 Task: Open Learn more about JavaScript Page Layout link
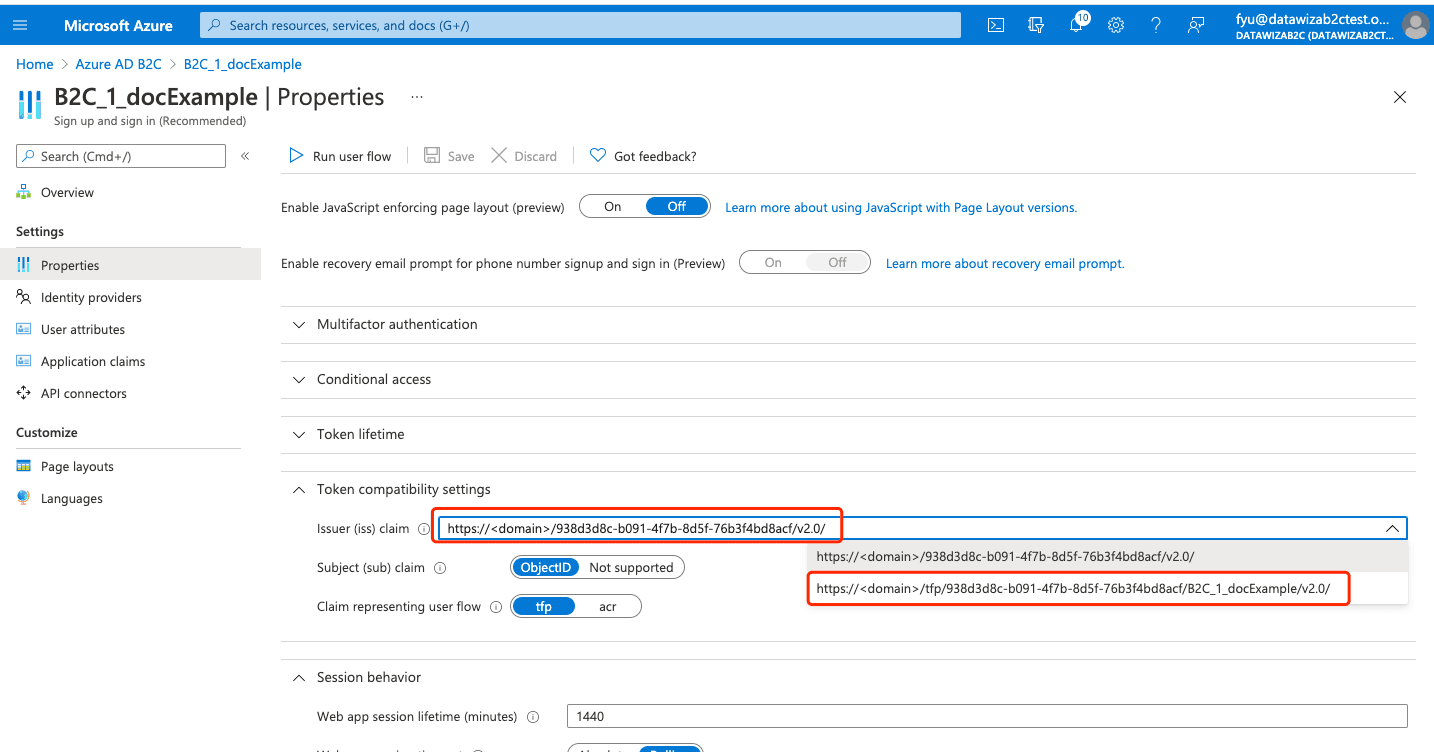(x=901, y=207)
